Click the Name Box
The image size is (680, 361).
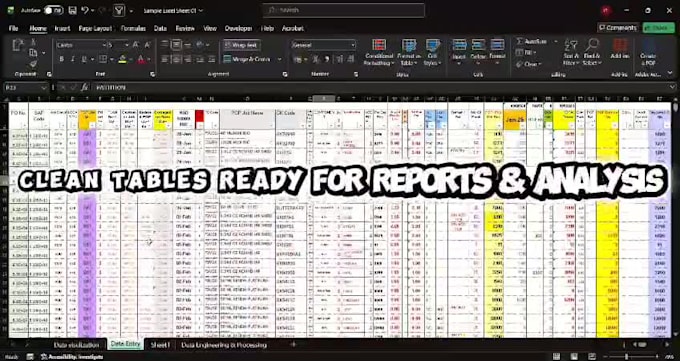26,88
